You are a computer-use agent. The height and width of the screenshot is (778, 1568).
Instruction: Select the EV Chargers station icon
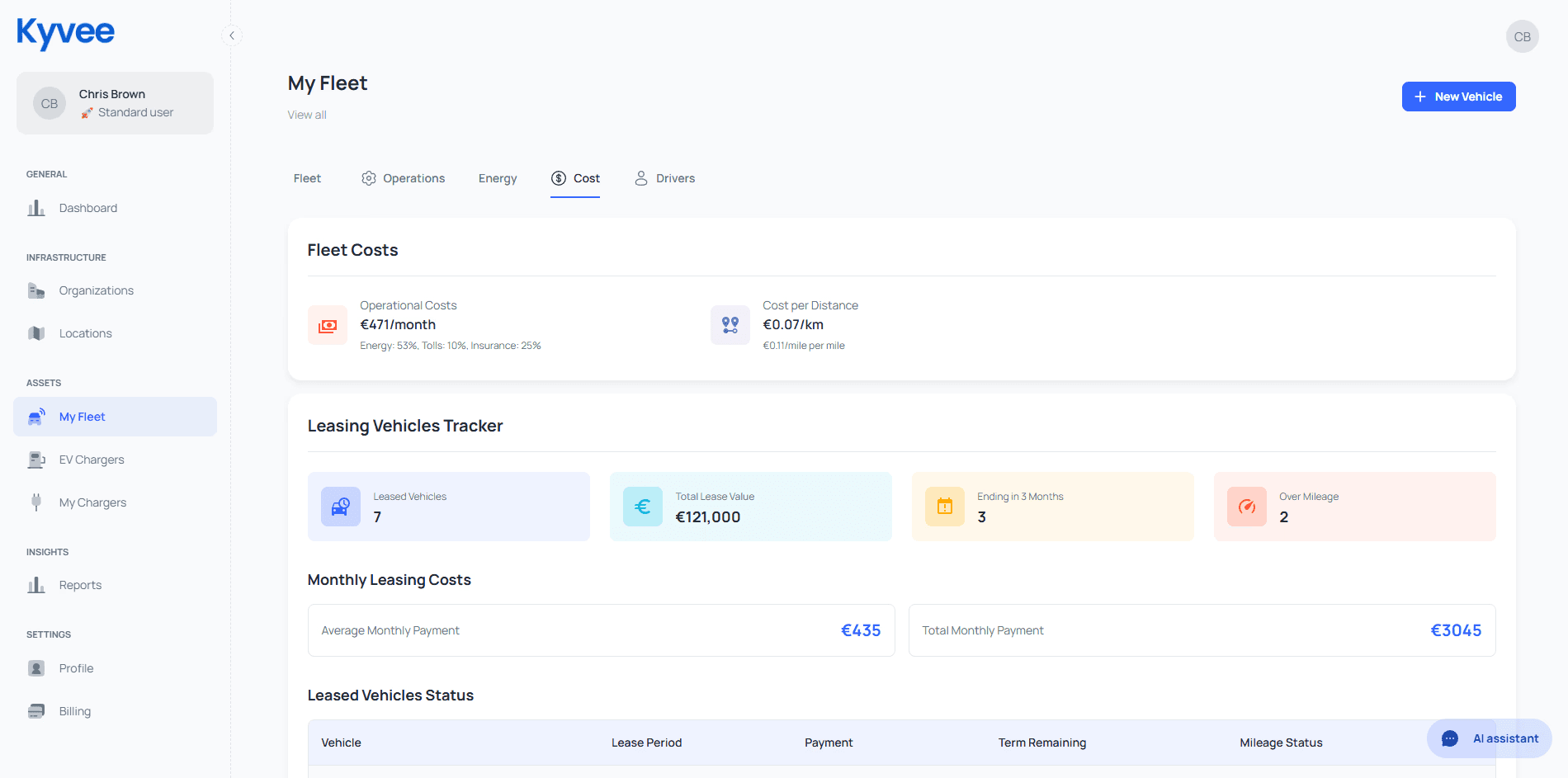pos(36,460)
